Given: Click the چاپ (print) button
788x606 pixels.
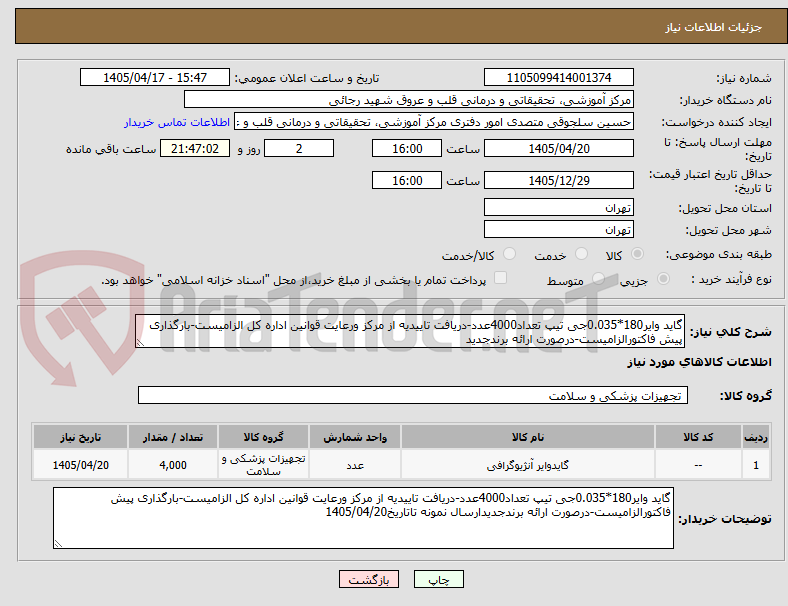Looking at the screenshot, I should tap(438, 579).
